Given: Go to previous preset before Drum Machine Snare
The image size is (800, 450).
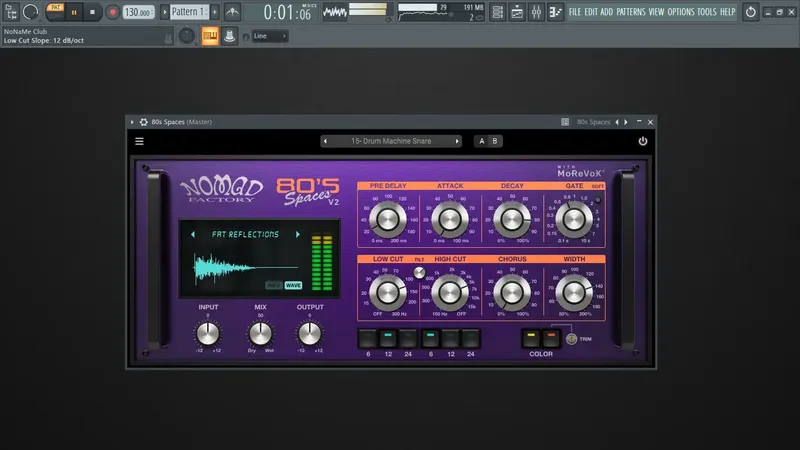Looking at the screenshot, I should (326, 141).
